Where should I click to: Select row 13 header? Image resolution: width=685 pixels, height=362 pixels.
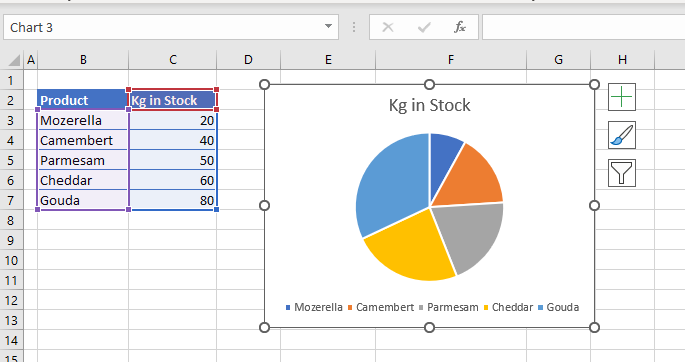(x=10, y=321)
